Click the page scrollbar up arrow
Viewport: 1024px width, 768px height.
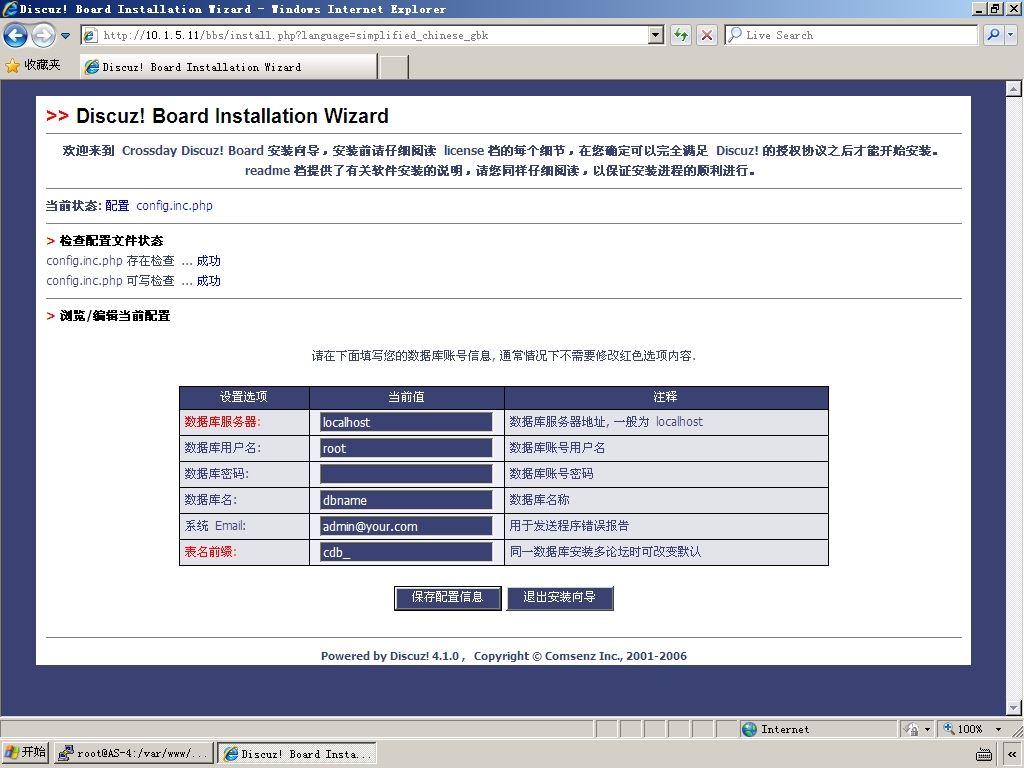click(1014, 89)
